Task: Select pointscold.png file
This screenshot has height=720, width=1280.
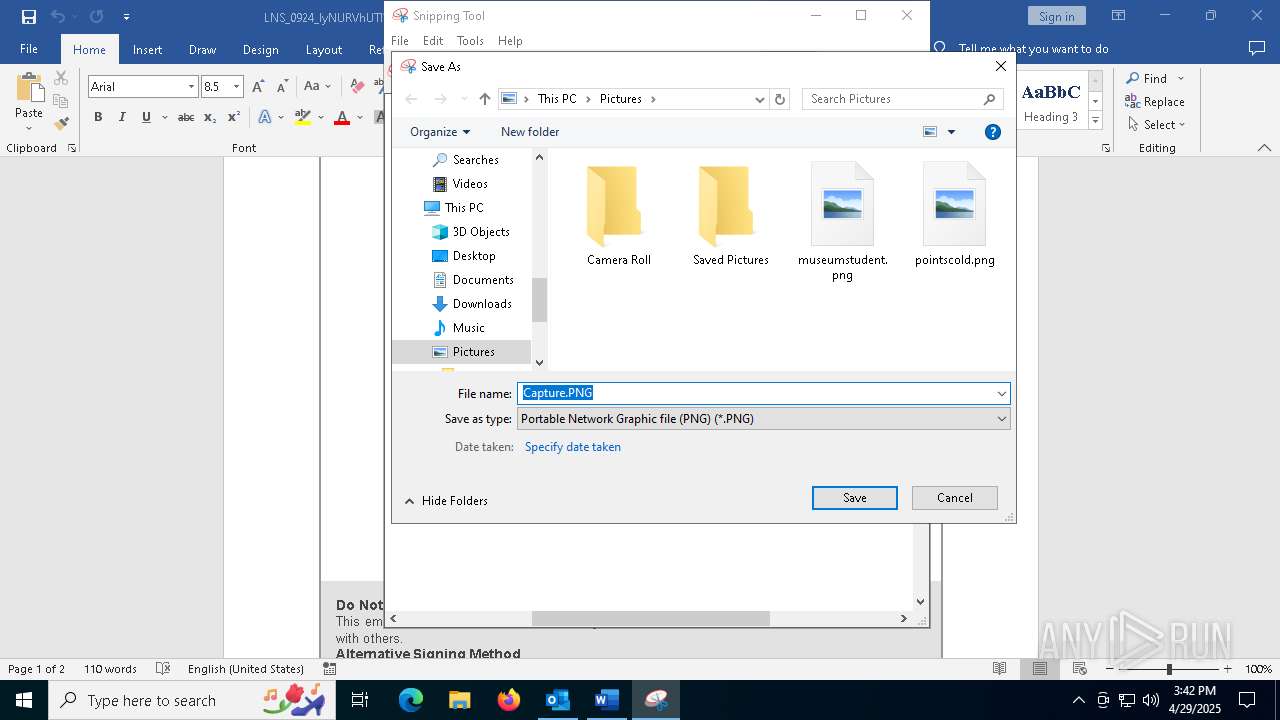Action: 954,215
